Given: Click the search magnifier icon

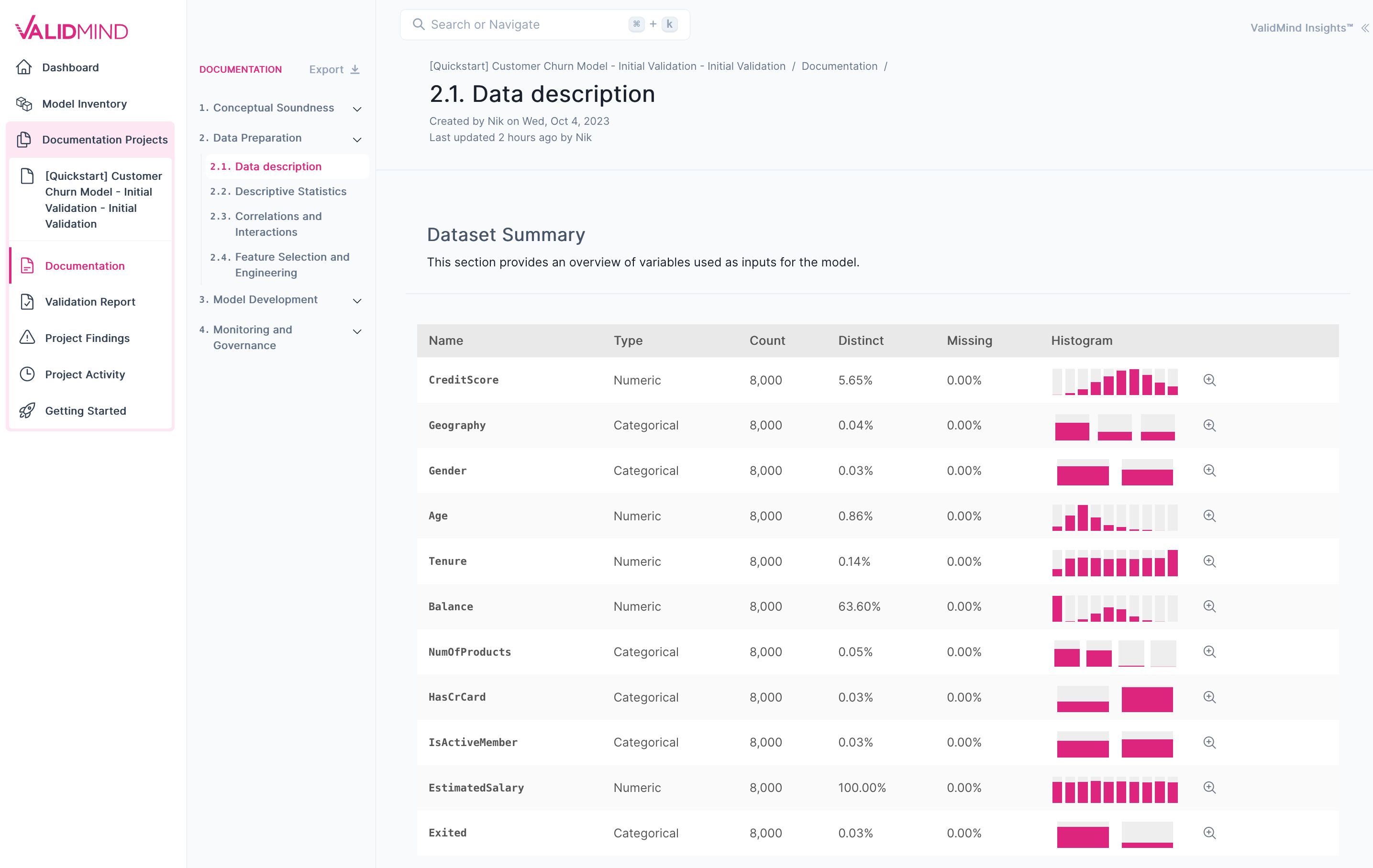Looking at the screenshot, I should coord(419,24).
